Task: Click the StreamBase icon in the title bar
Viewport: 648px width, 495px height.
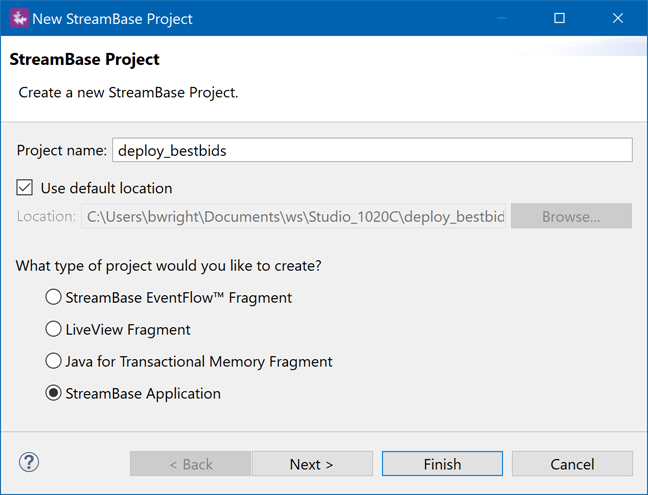Action: [x=17, y=18]
